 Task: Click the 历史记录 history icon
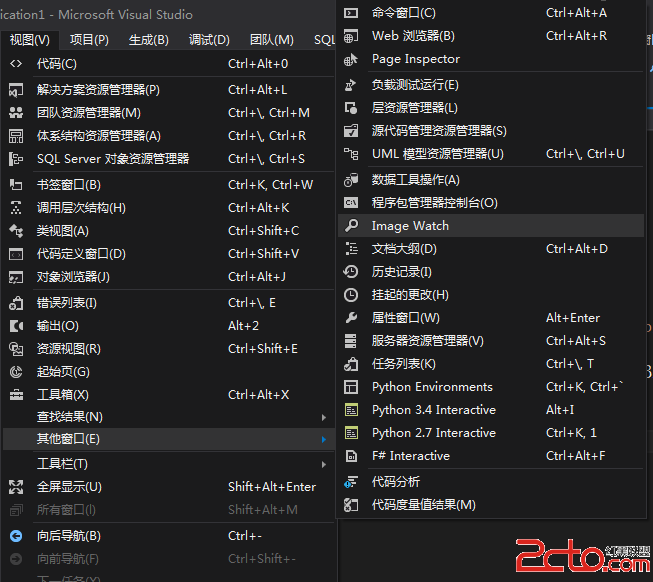point(351,272)
